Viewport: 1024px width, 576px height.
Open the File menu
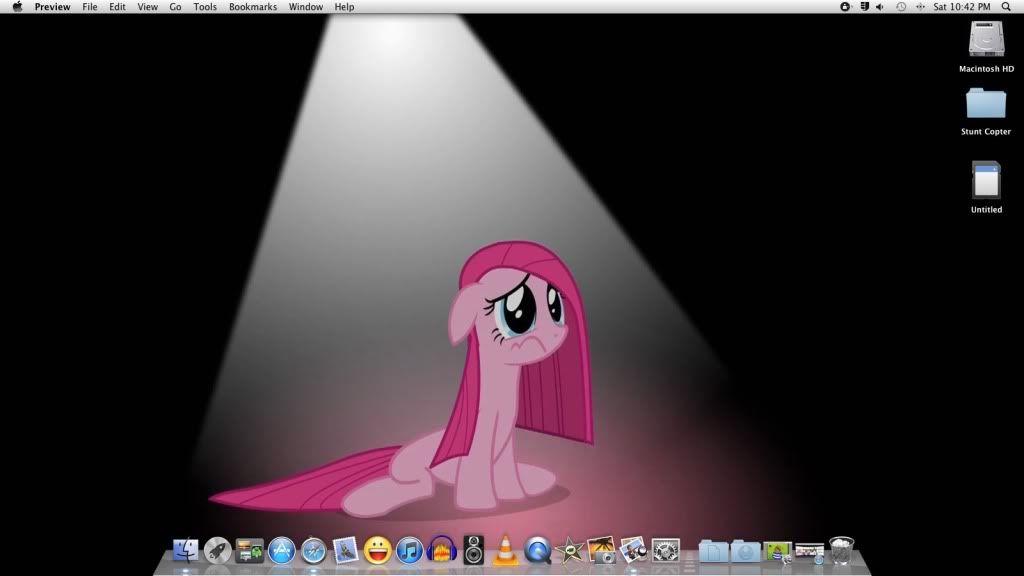tap(89, 7)
